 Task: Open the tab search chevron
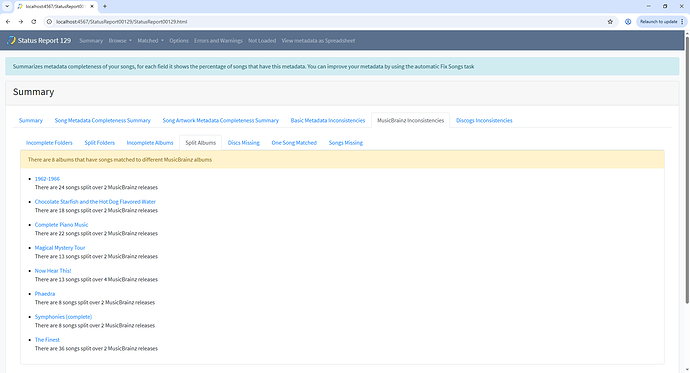click(x=7, y=6)
